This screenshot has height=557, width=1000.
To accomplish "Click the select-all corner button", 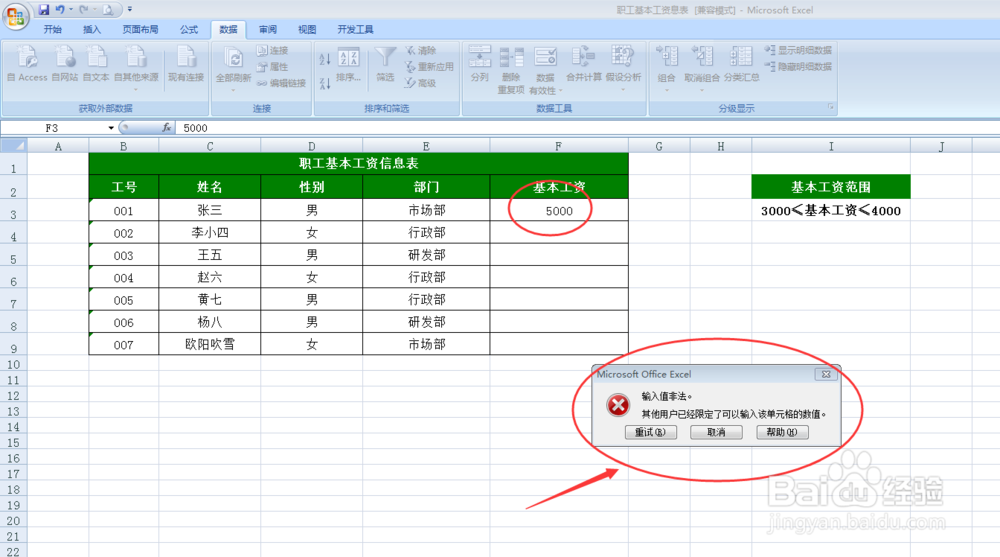I will (13, 146).
